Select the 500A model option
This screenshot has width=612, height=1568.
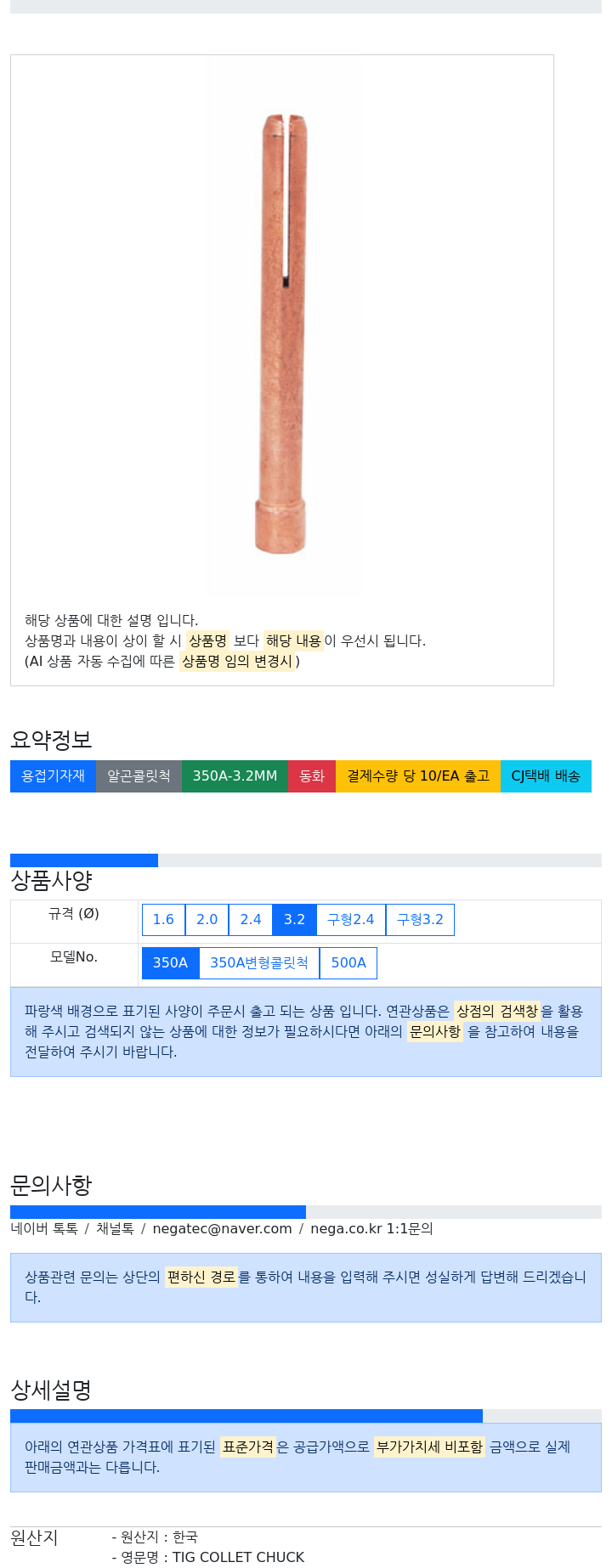[x=348, y=963]
